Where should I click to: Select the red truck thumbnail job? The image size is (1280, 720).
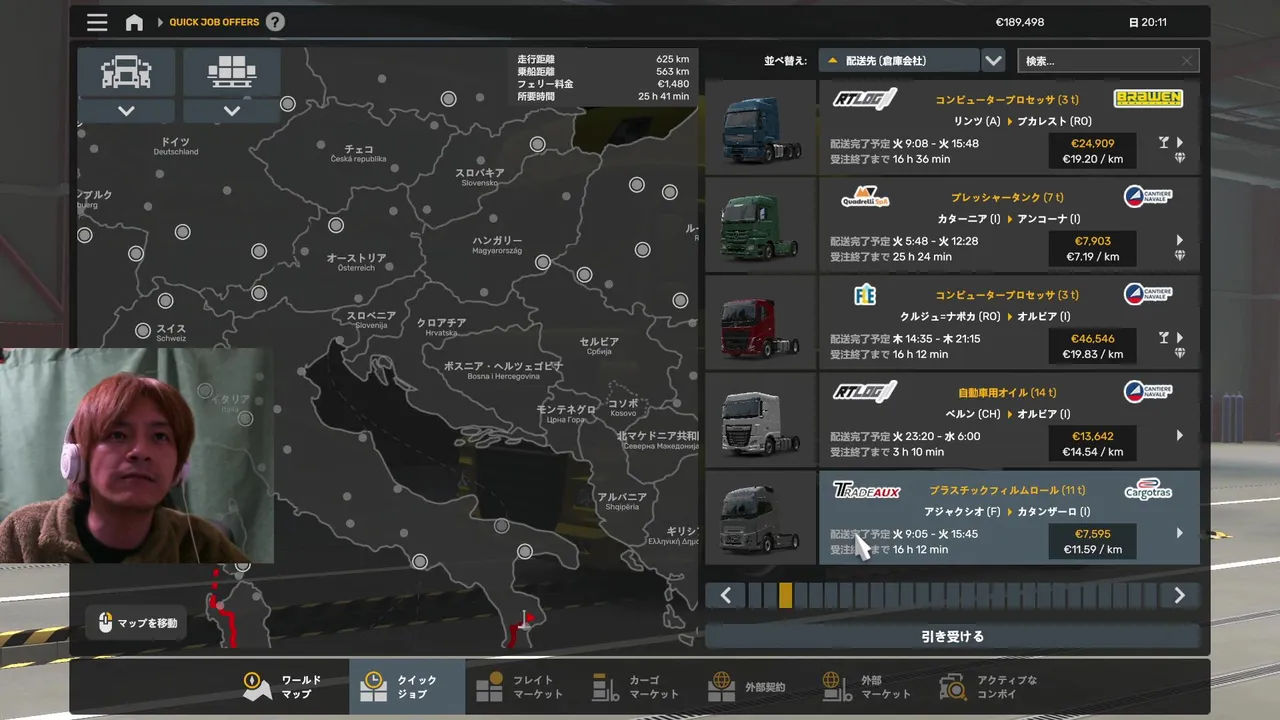(761, 323)
